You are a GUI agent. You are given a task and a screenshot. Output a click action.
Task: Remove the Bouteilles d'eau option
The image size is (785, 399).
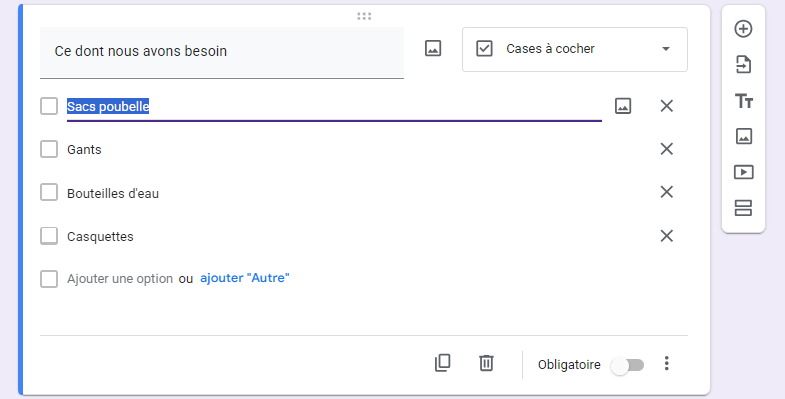[666, 192]
